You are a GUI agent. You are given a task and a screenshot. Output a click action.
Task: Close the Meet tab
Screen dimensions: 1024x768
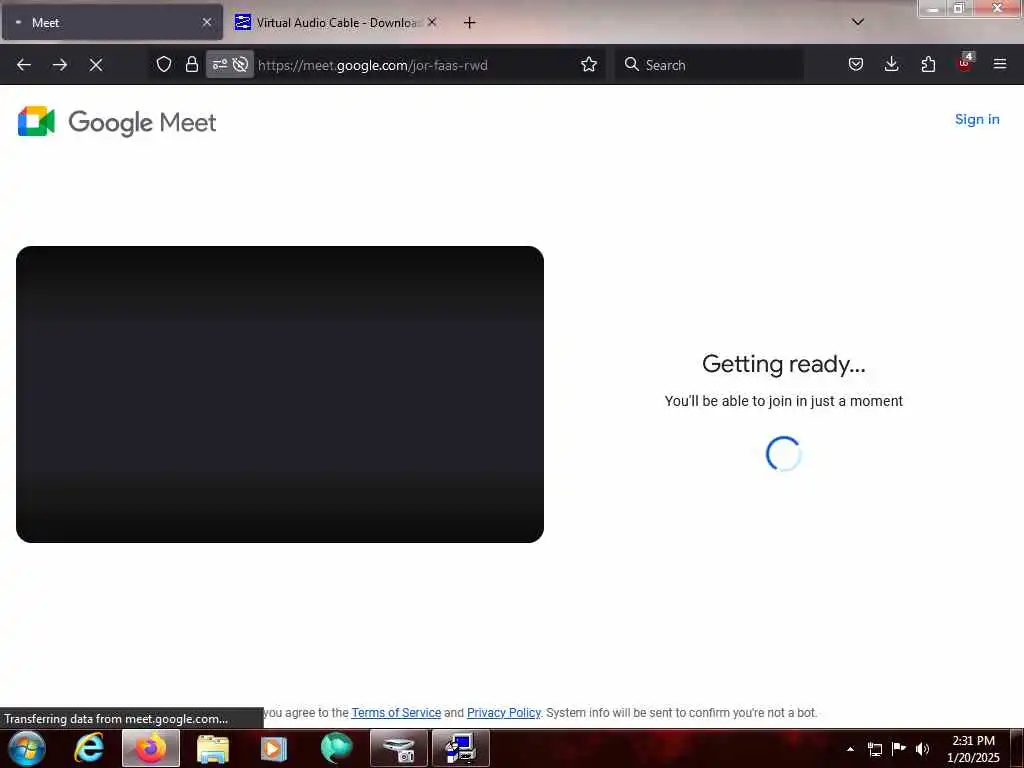click(x=207, y=22)
